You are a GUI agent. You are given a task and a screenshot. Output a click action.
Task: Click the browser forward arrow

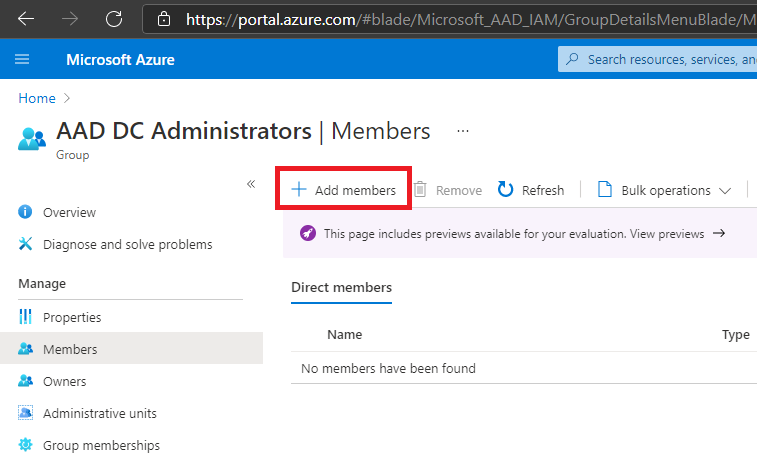point(70,19)
